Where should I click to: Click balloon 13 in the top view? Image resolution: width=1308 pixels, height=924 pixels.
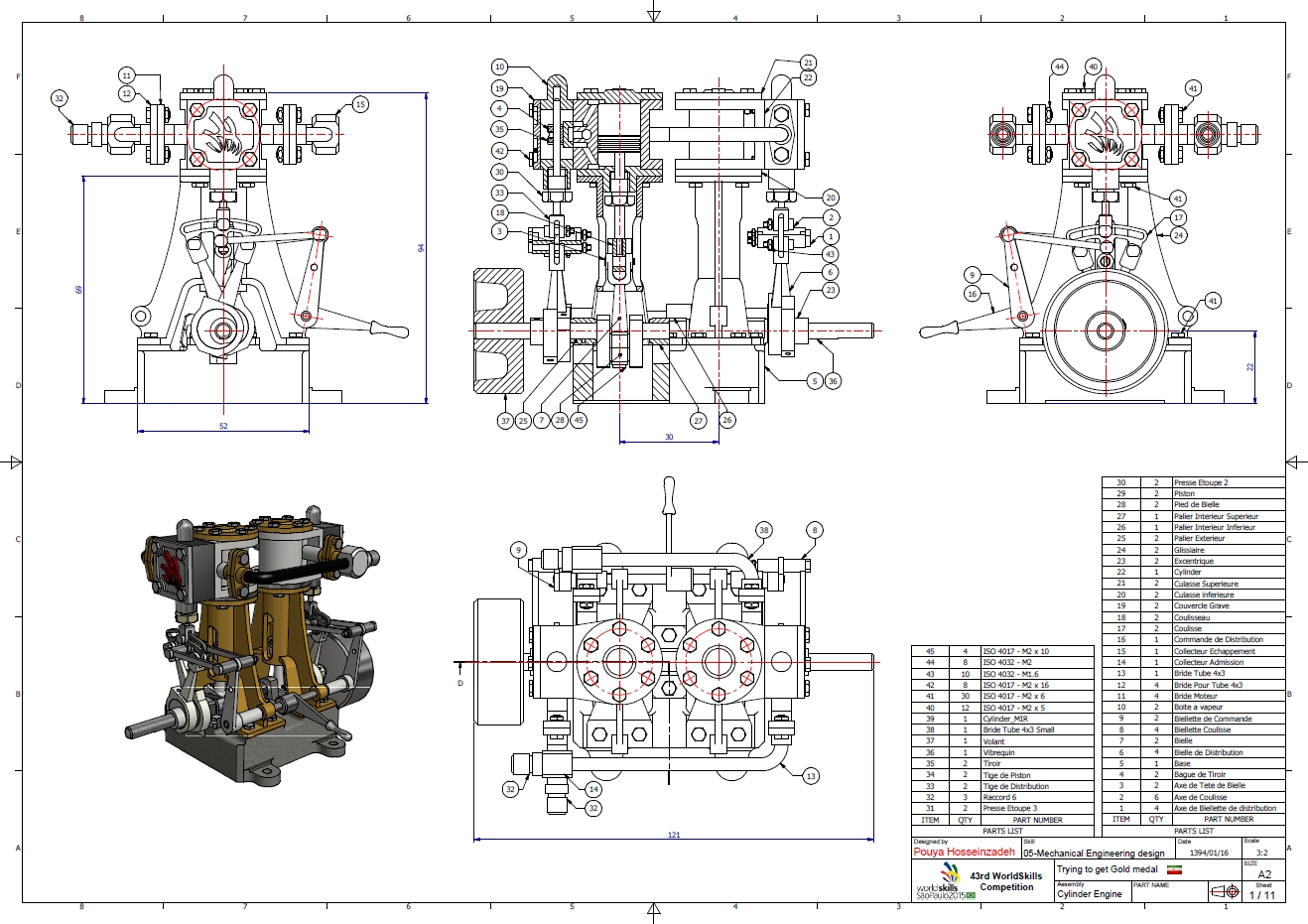tap(811, 776)
